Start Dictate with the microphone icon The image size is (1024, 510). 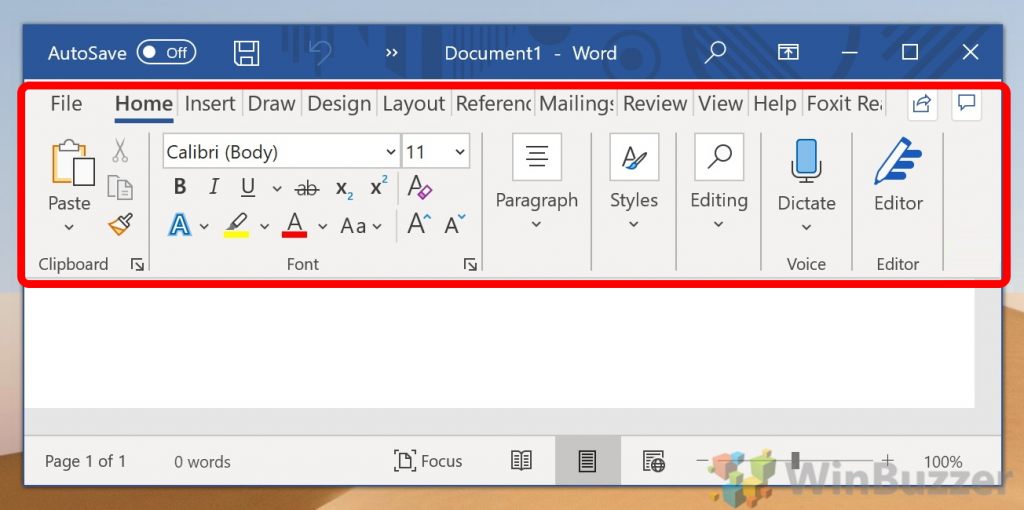[806, 160]
